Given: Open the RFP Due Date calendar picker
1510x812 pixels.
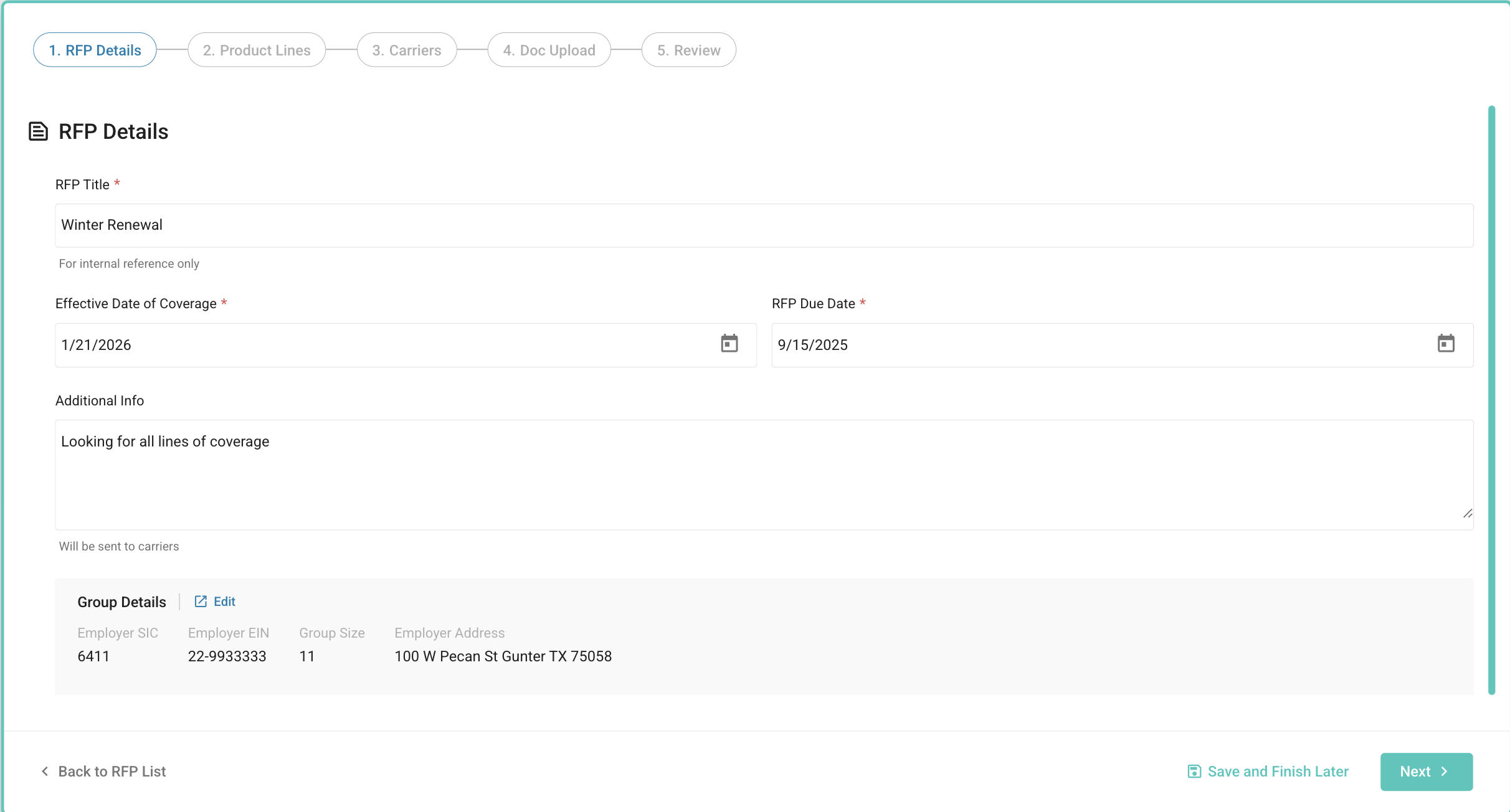Looking at the screenshot, I should tap(1446, 344).
